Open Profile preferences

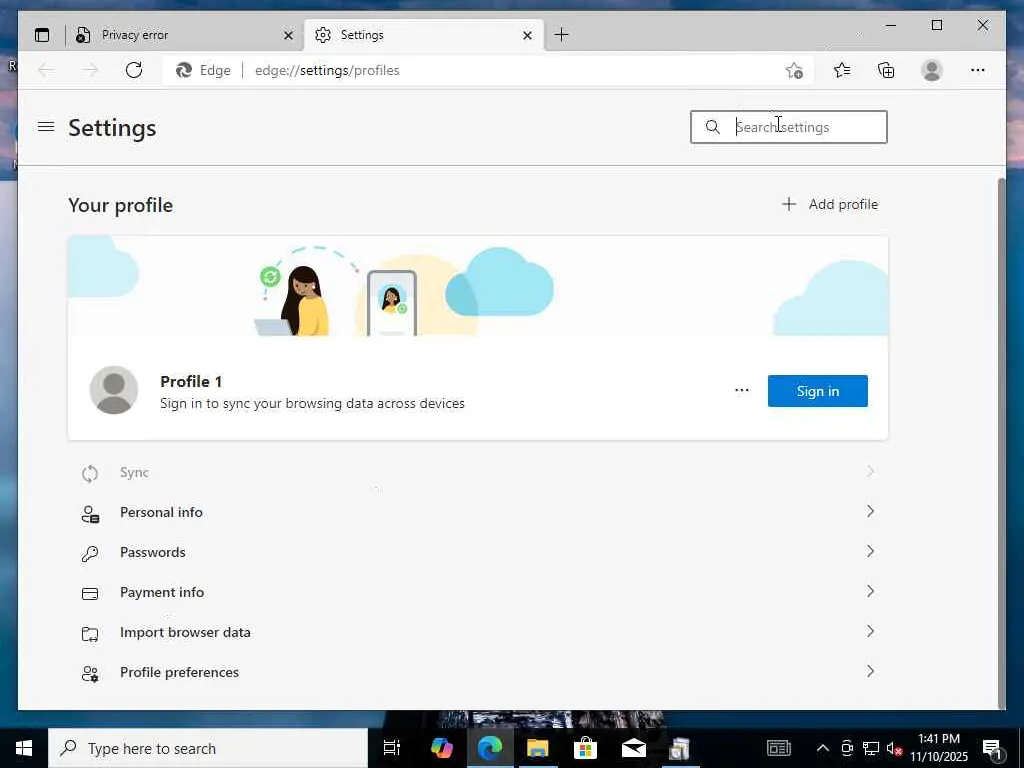pos(478,672)
